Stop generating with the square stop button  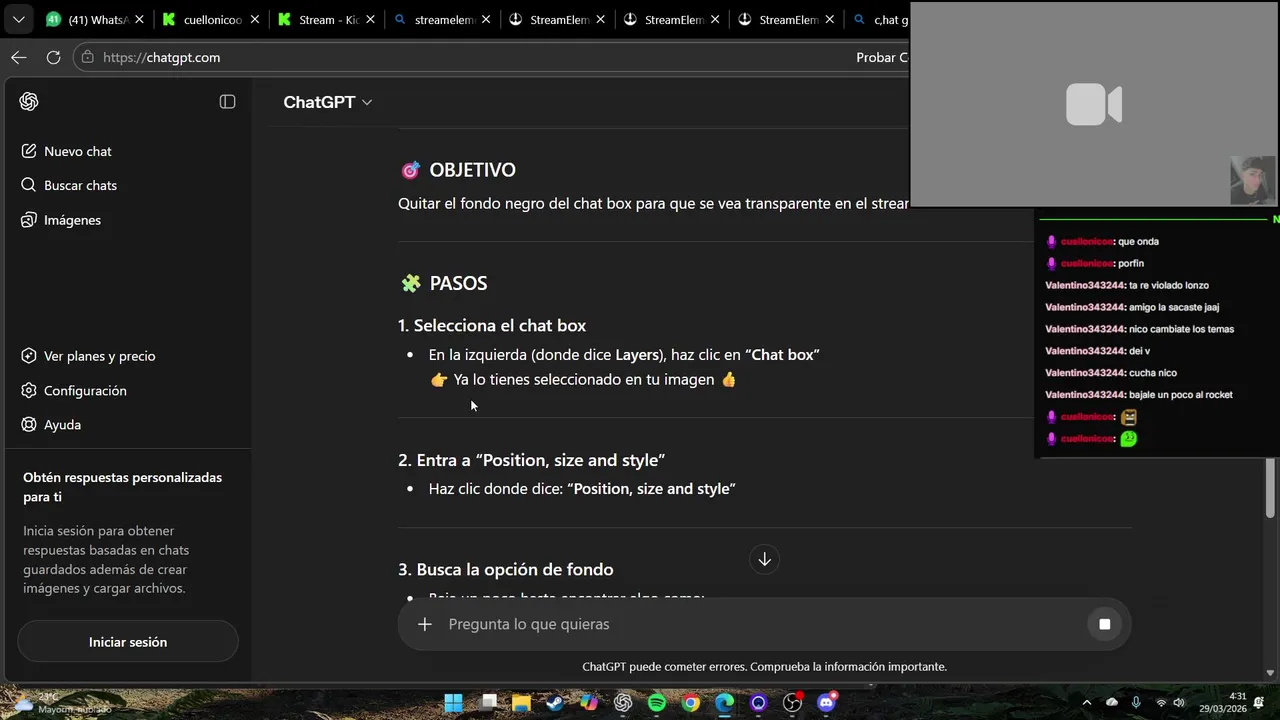pyautogui.click(x=1105, y=624)
